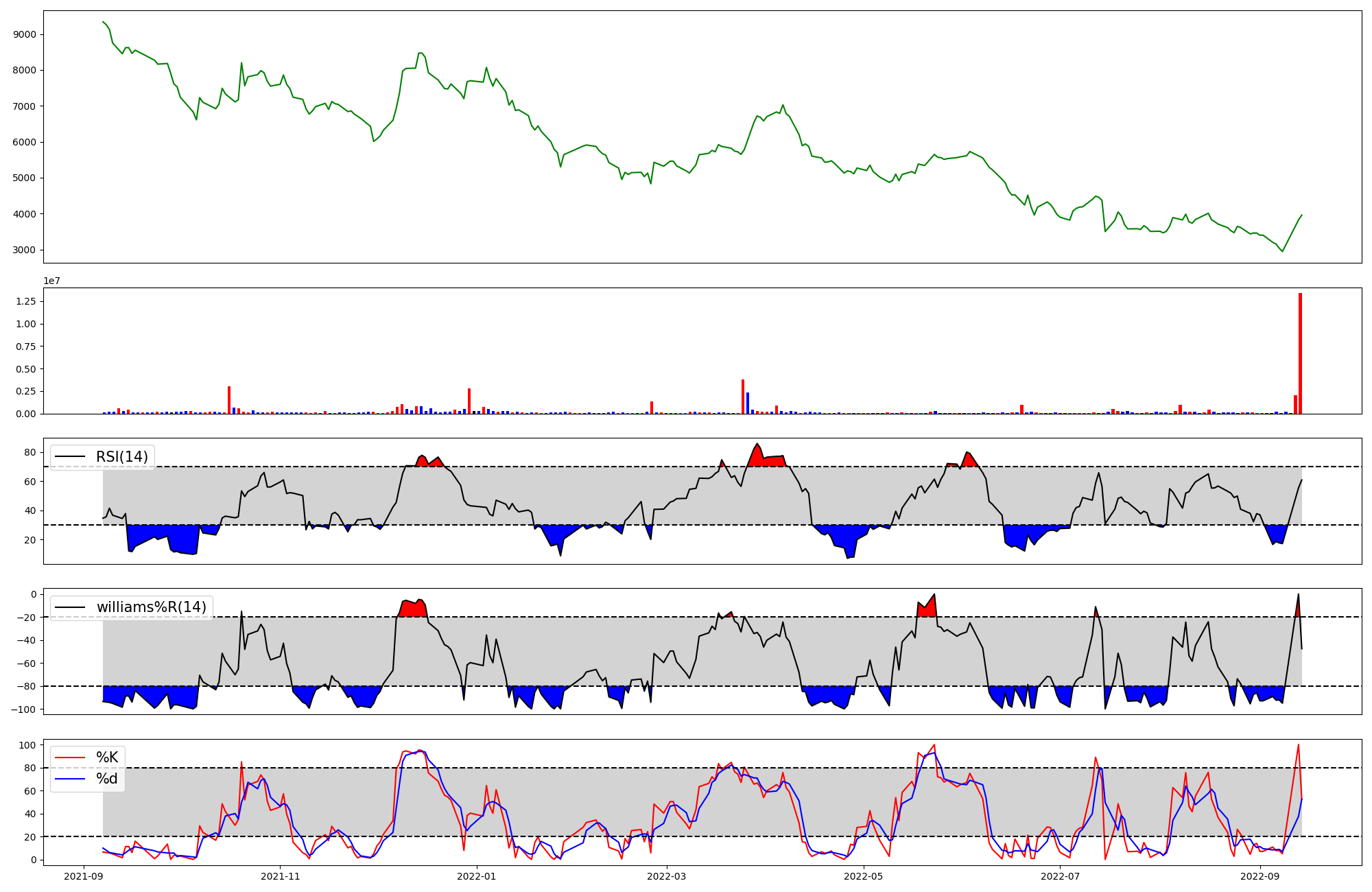Viewport: 1372px width, 892px height.
Task: Click the 2022-09 x-axis date label
Action: pyautogui.click(x=1260, y=876)
